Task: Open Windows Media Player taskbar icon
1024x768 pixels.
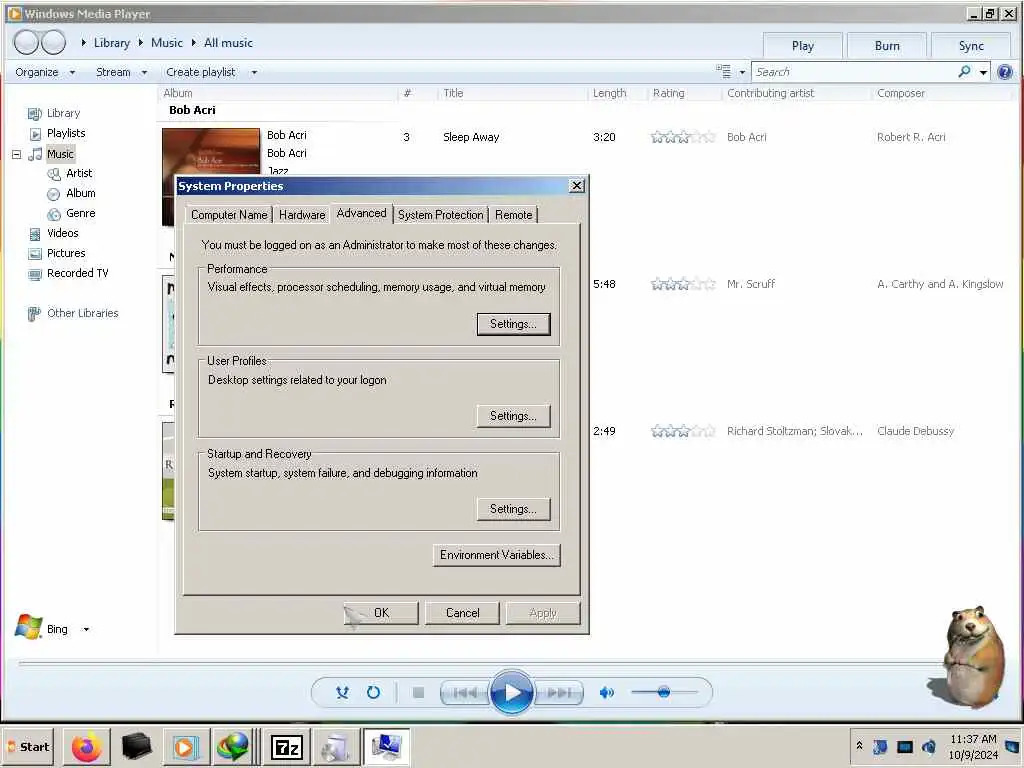Action: (x=186, y=747)
